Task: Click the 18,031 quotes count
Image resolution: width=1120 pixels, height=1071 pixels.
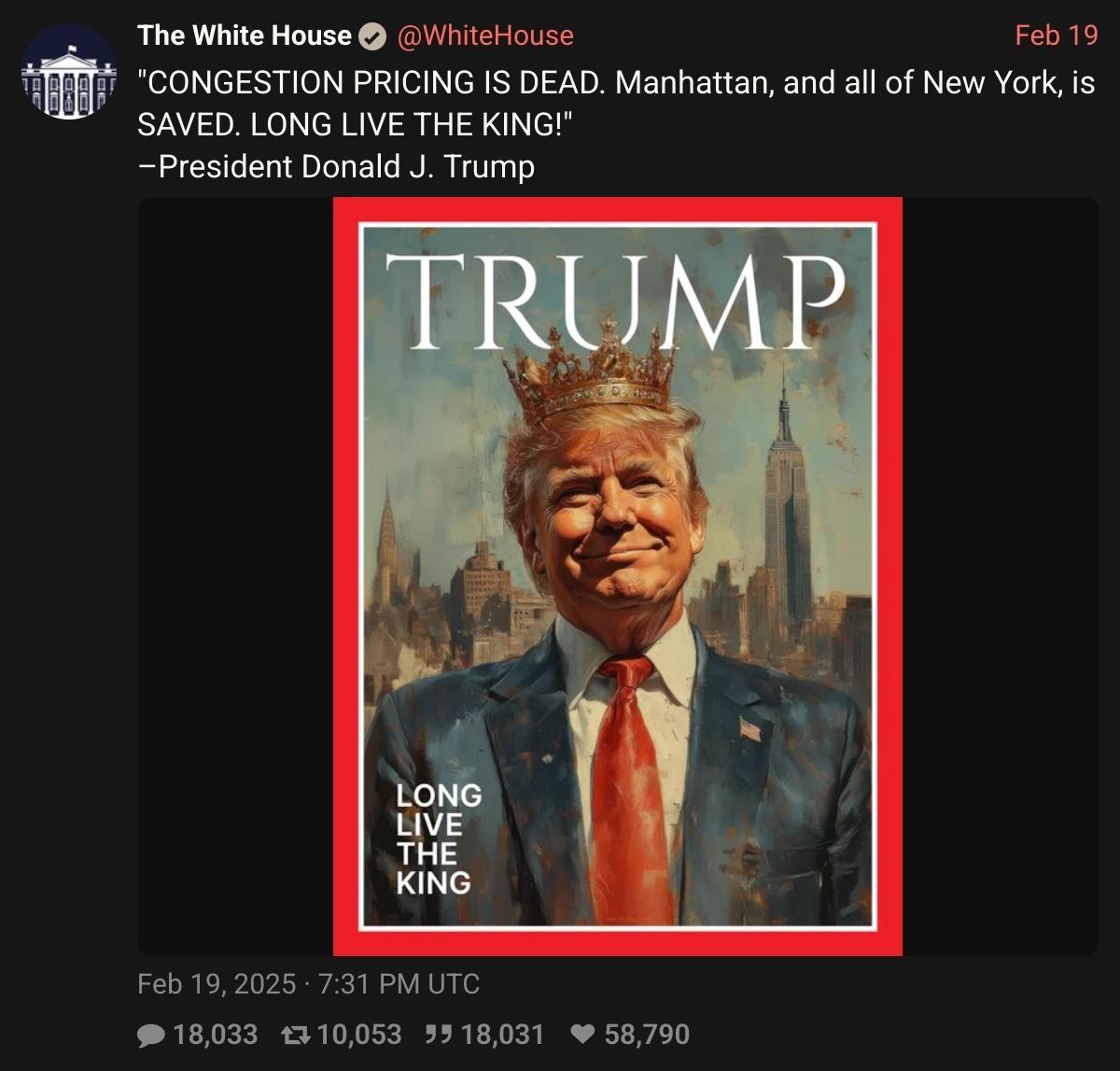Action: pyautogui.click(x=502, y=1035)
